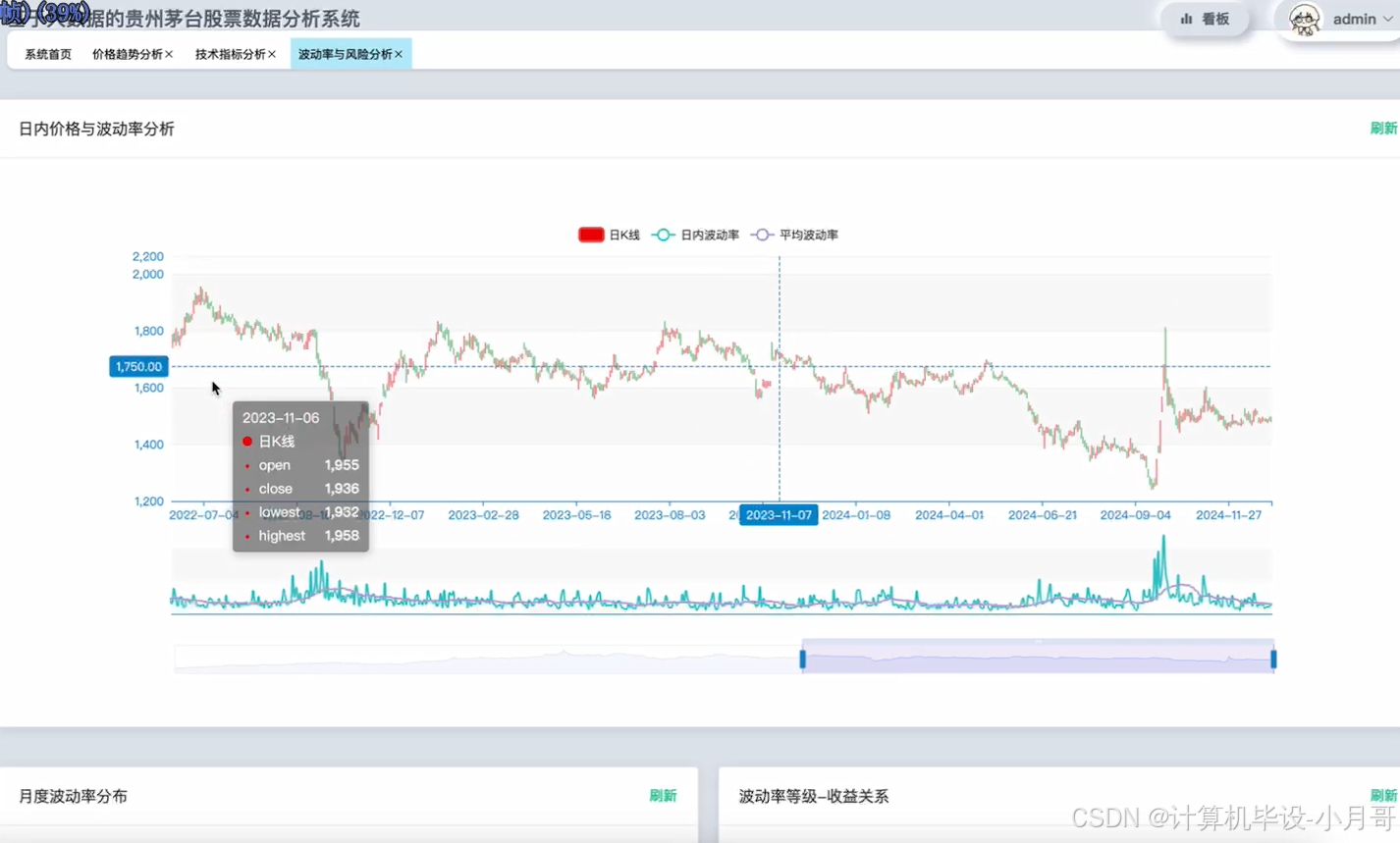Expand the admin dropdown arrow

[x=1387, y=20]
